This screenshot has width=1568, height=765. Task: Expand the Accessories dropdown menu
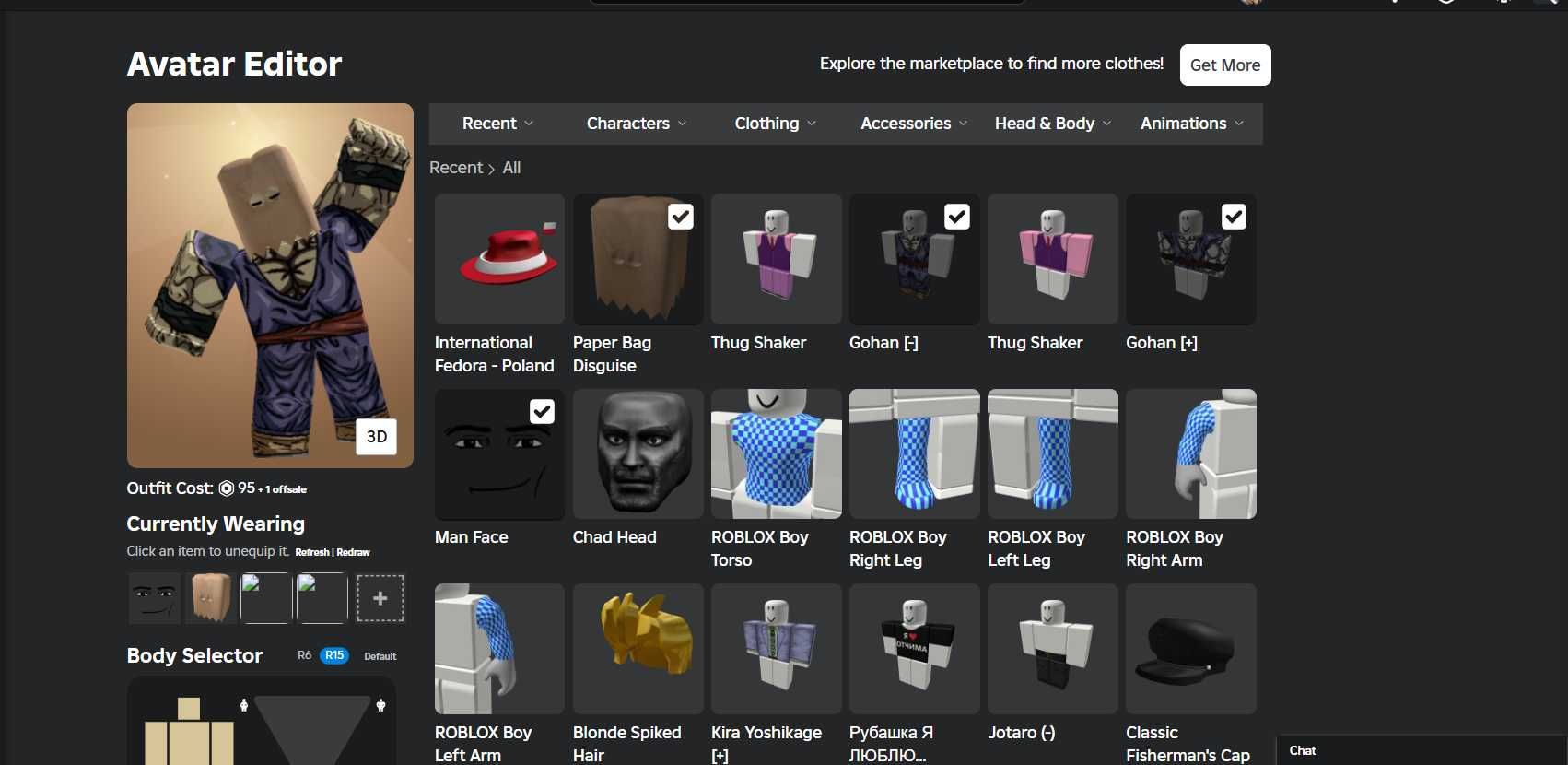click(914, 124)
